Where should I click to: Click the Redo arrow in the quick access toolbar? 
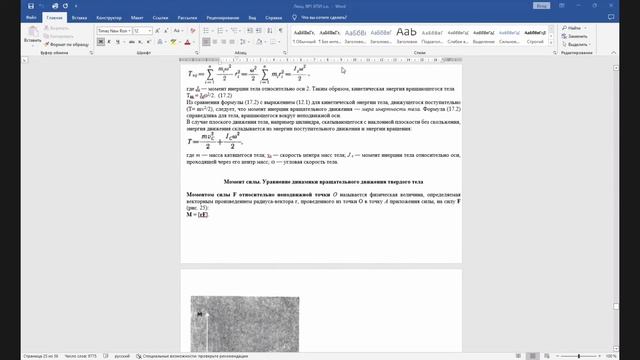(65, 6)
